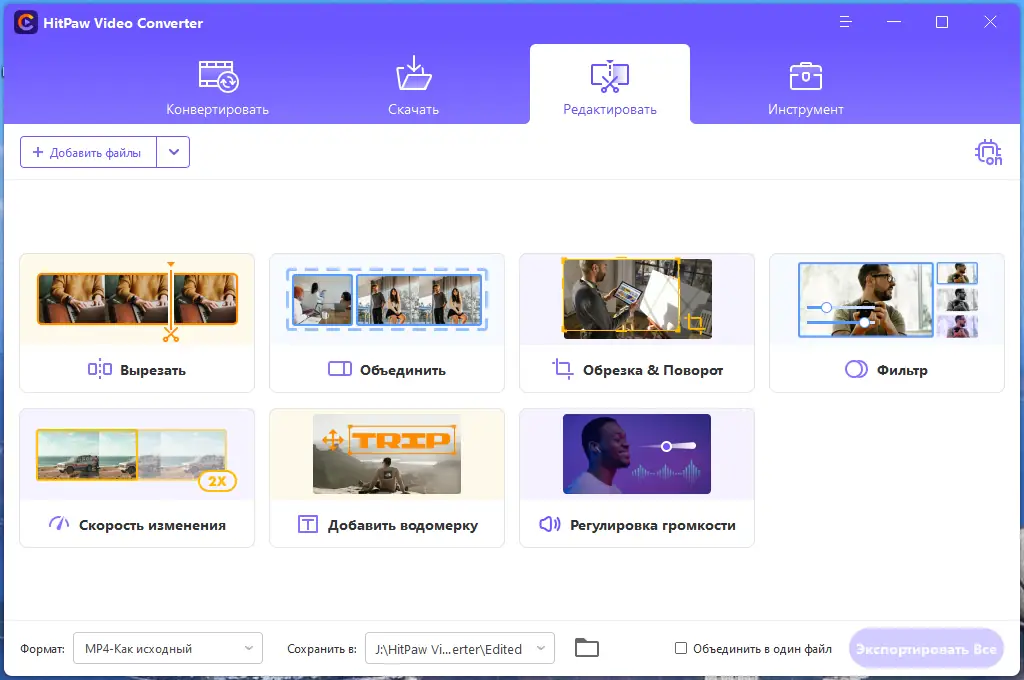This screenshot has height=680, width=1024.
Task: Open the Скорость изменения speed tool
Action: pyautogui.click(x=136, y=477)
